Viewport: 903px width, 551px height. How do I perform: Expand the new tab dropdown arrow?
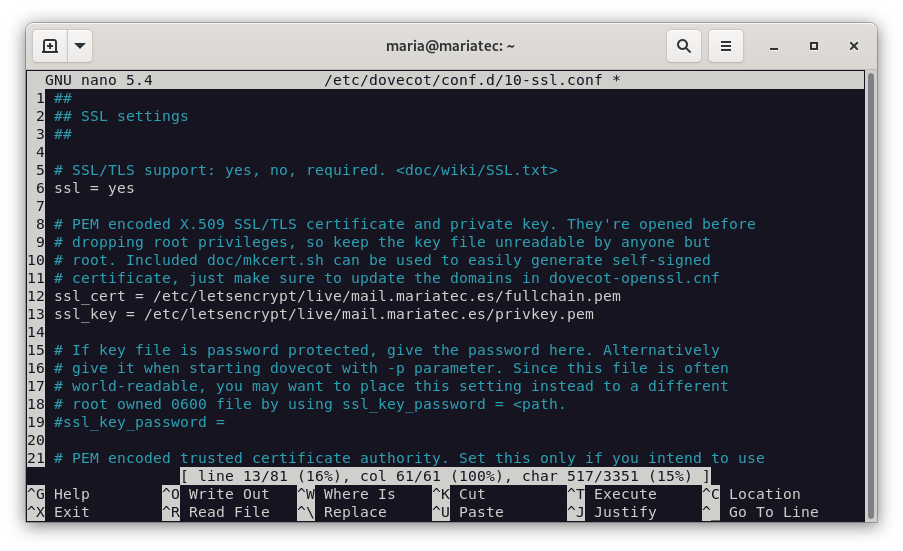pyautogui.click(x=80, y=46)
